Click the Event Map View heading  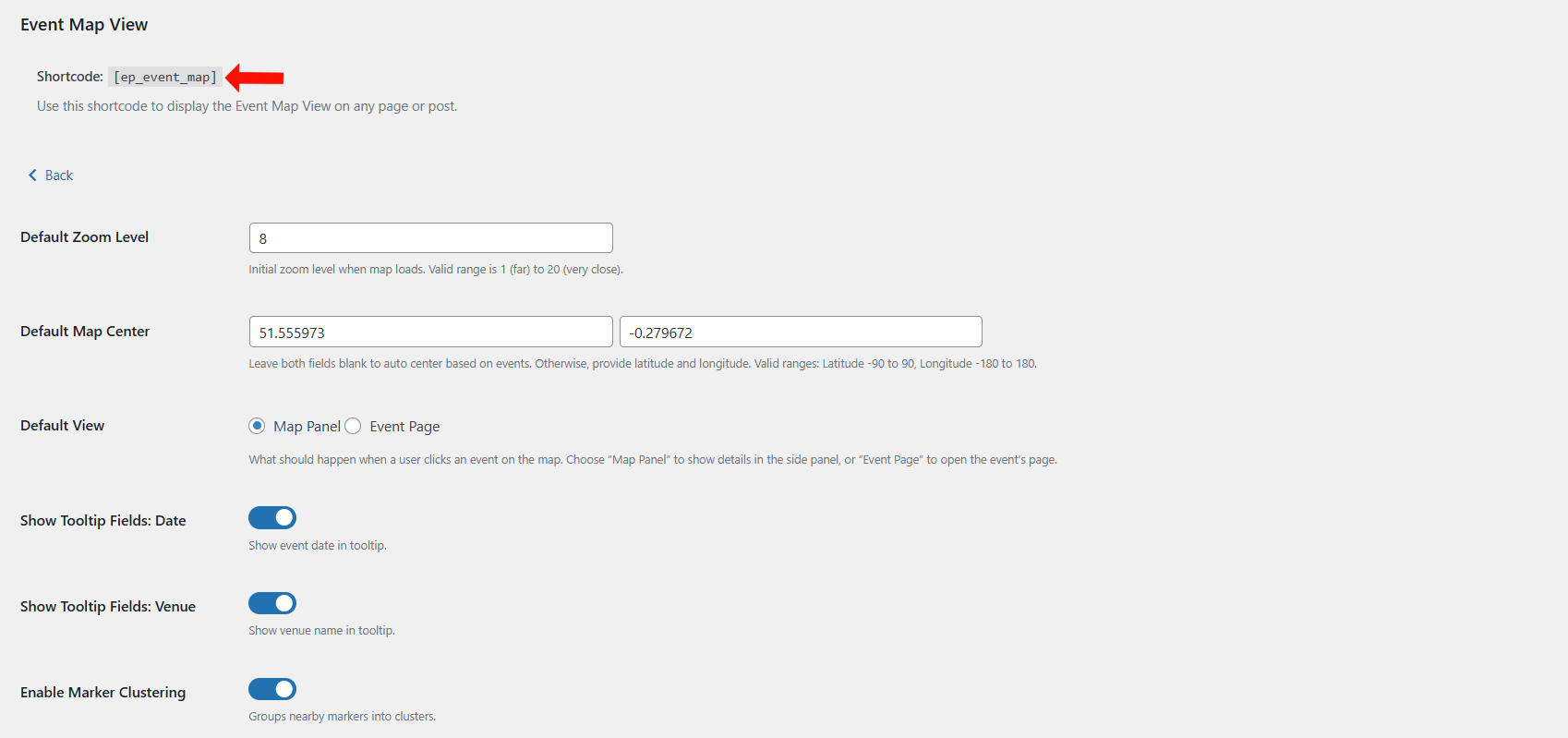click(x=84, y=25)
